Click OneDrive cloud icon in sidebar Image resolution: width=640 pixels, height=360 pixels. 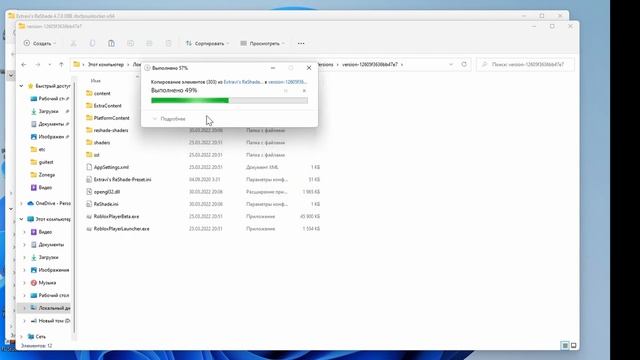click(31, 203)
